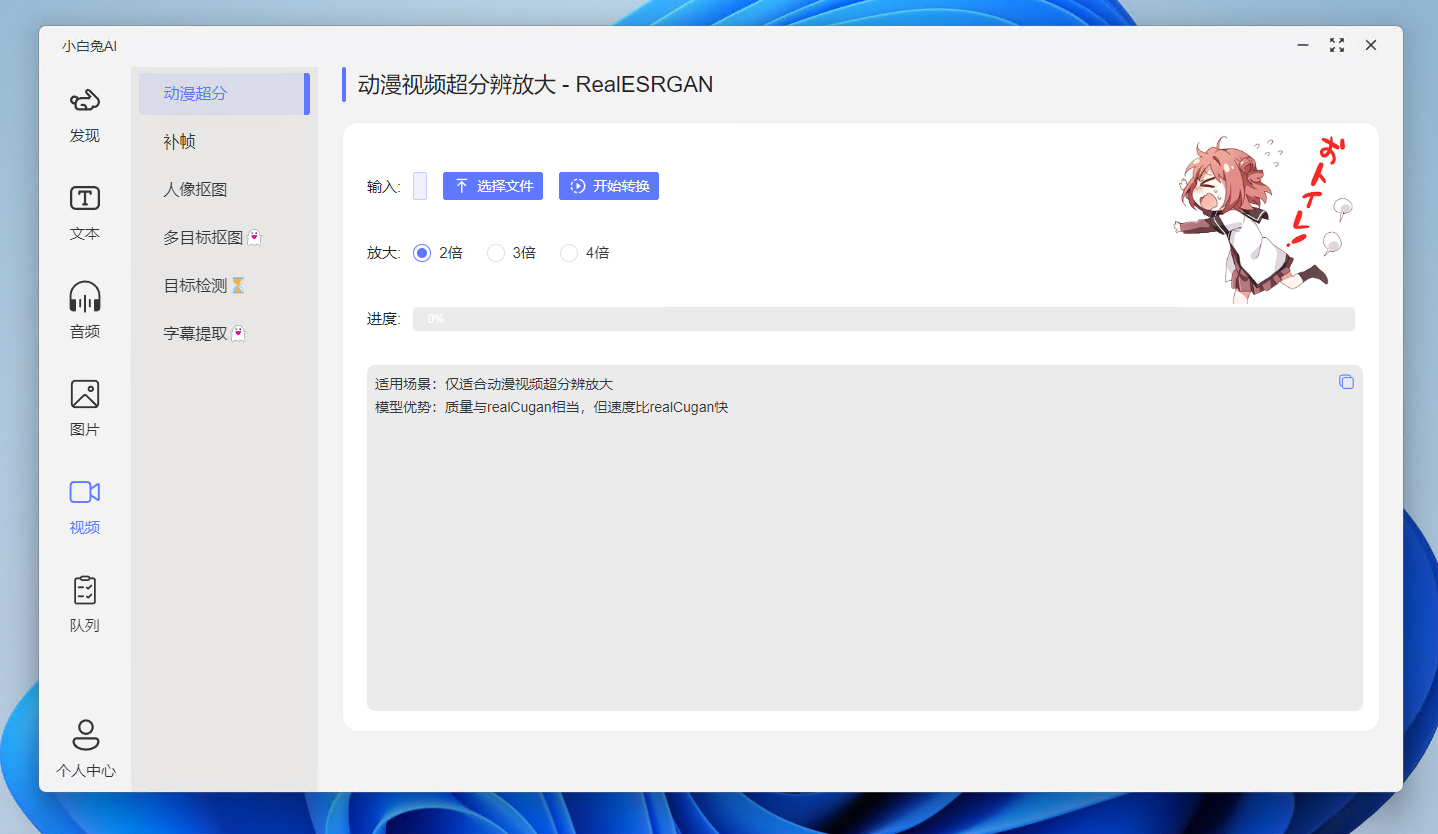Select the 视频 video tools icon
This screenshot has height=834, width=1438.
tap(84, 505)
